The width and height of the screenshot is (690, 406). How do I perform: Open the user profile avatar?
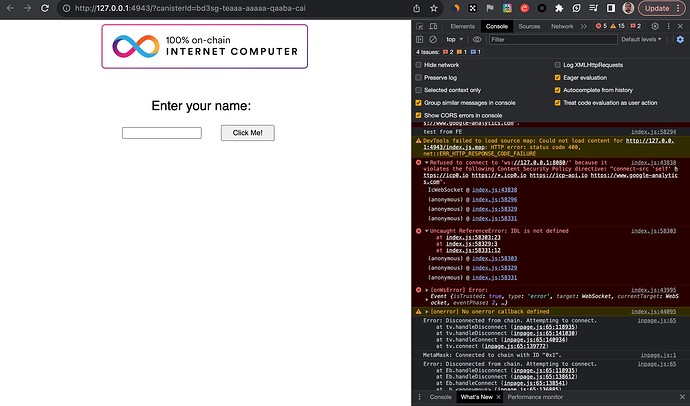point(628,8)
